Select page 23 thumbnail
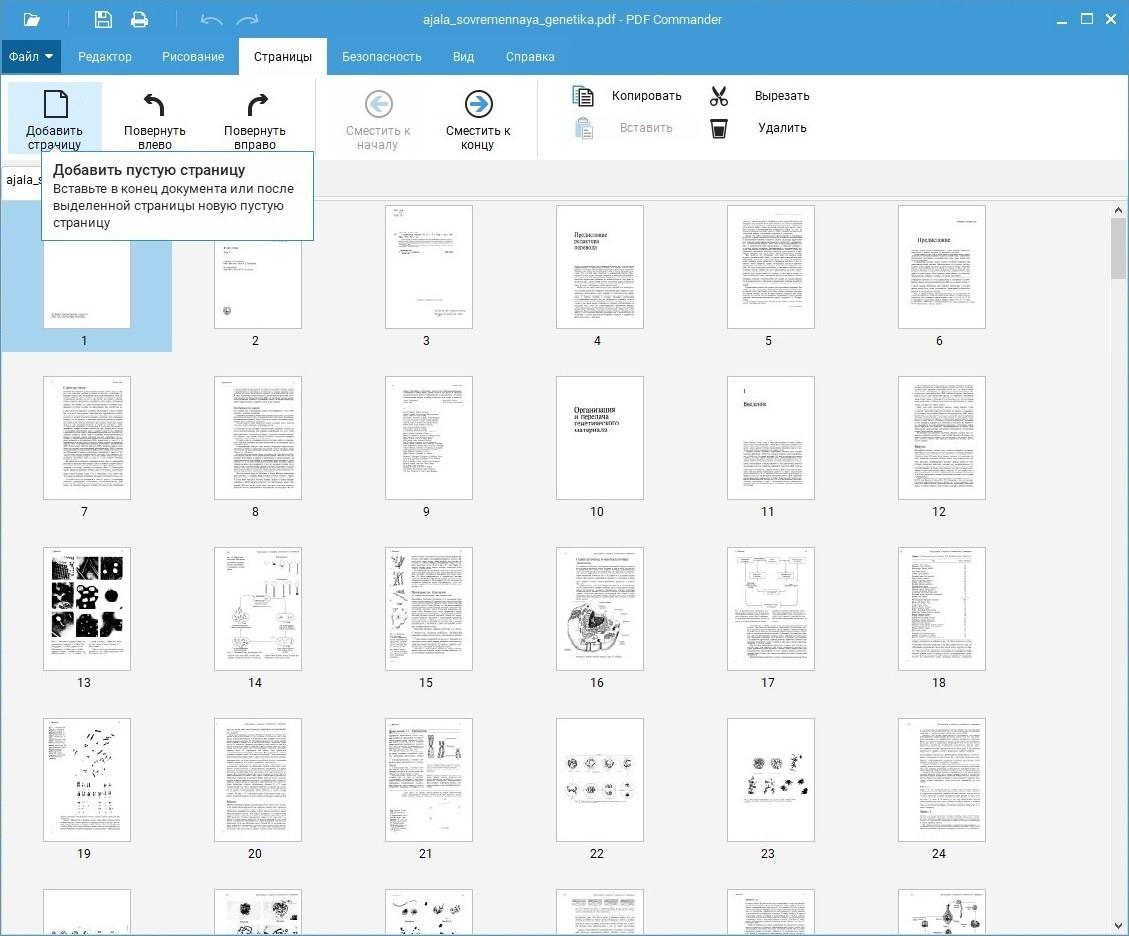The height and width of the screenshot is (936, 1129). click(770, 780)
